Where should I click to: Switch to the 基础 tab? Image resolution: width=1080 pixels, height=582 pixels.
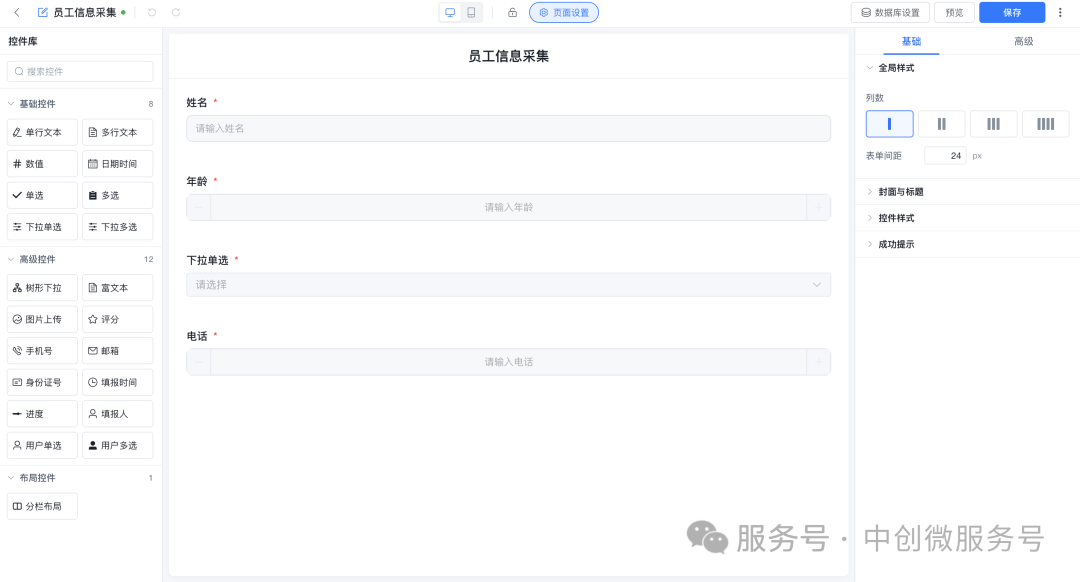tap(911, 41)
